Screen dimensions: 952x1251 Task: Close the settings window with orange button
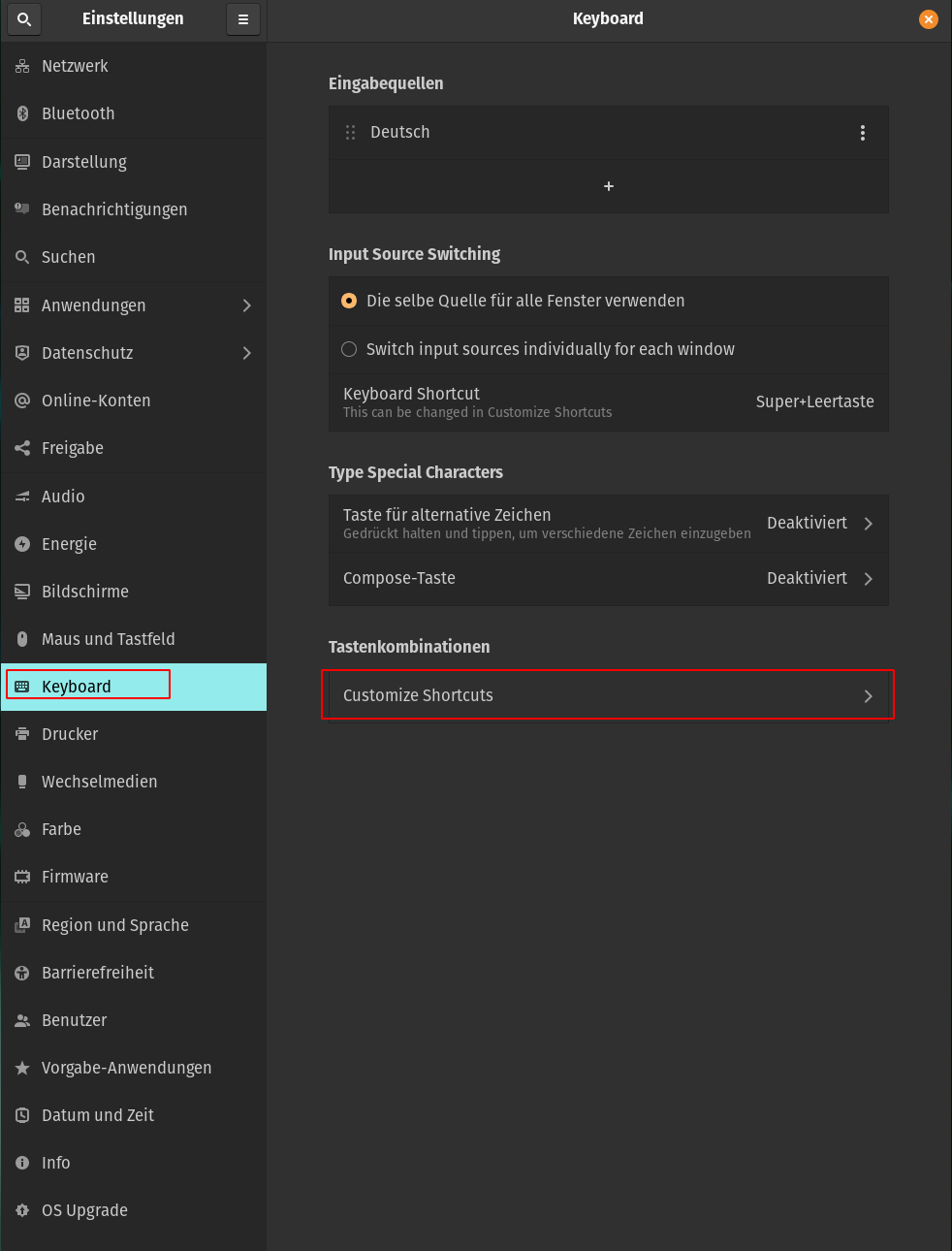coord(928,19)
